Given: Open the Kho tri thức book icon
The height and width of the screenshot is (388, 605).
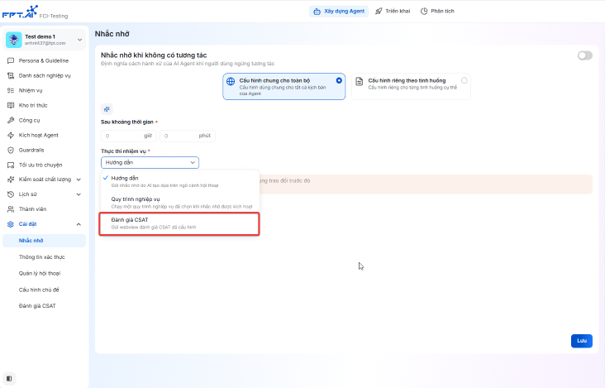Looking at the screenshot, I should [x=10, y=105].
